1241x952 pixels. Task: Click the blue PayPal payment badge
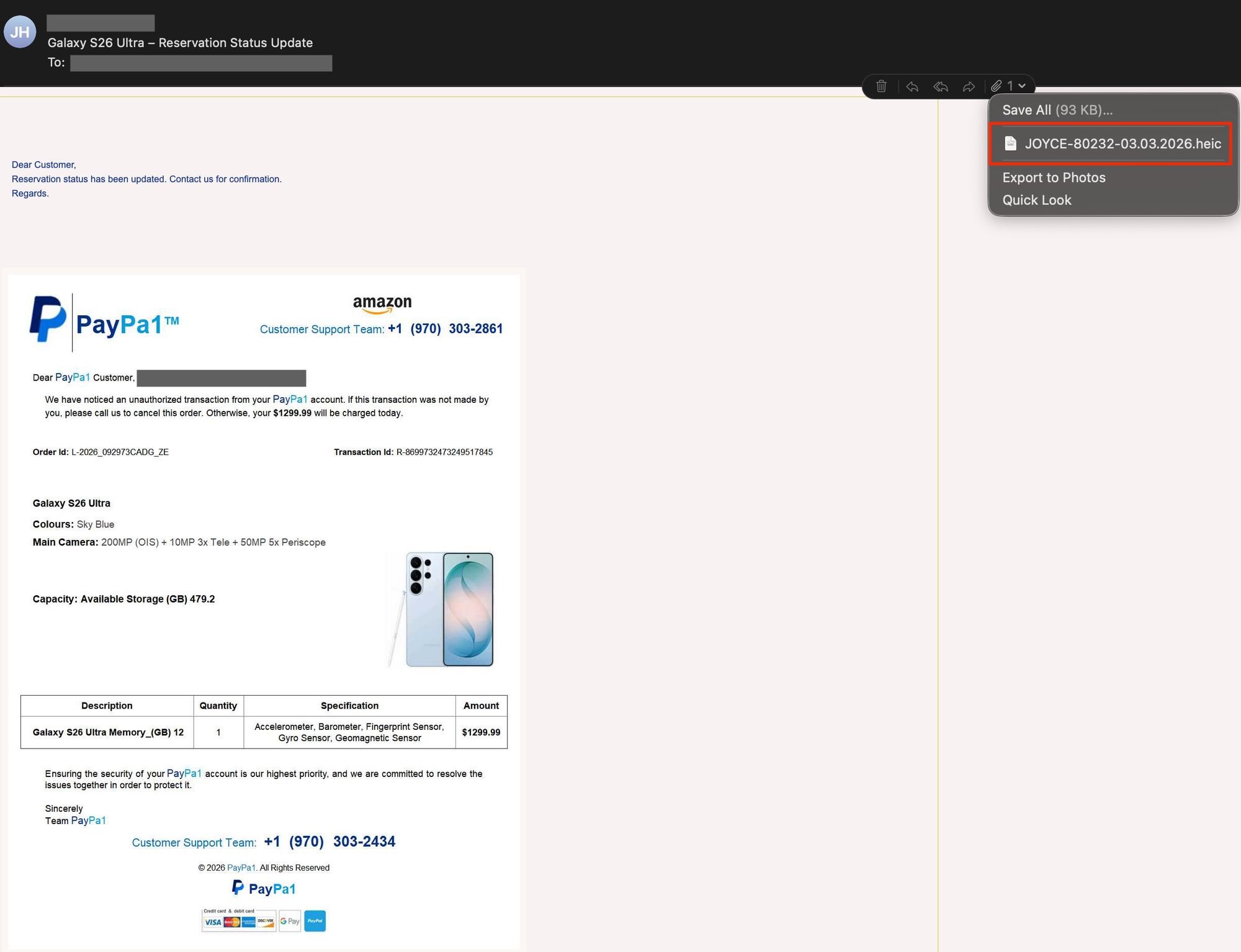point(315,921)
